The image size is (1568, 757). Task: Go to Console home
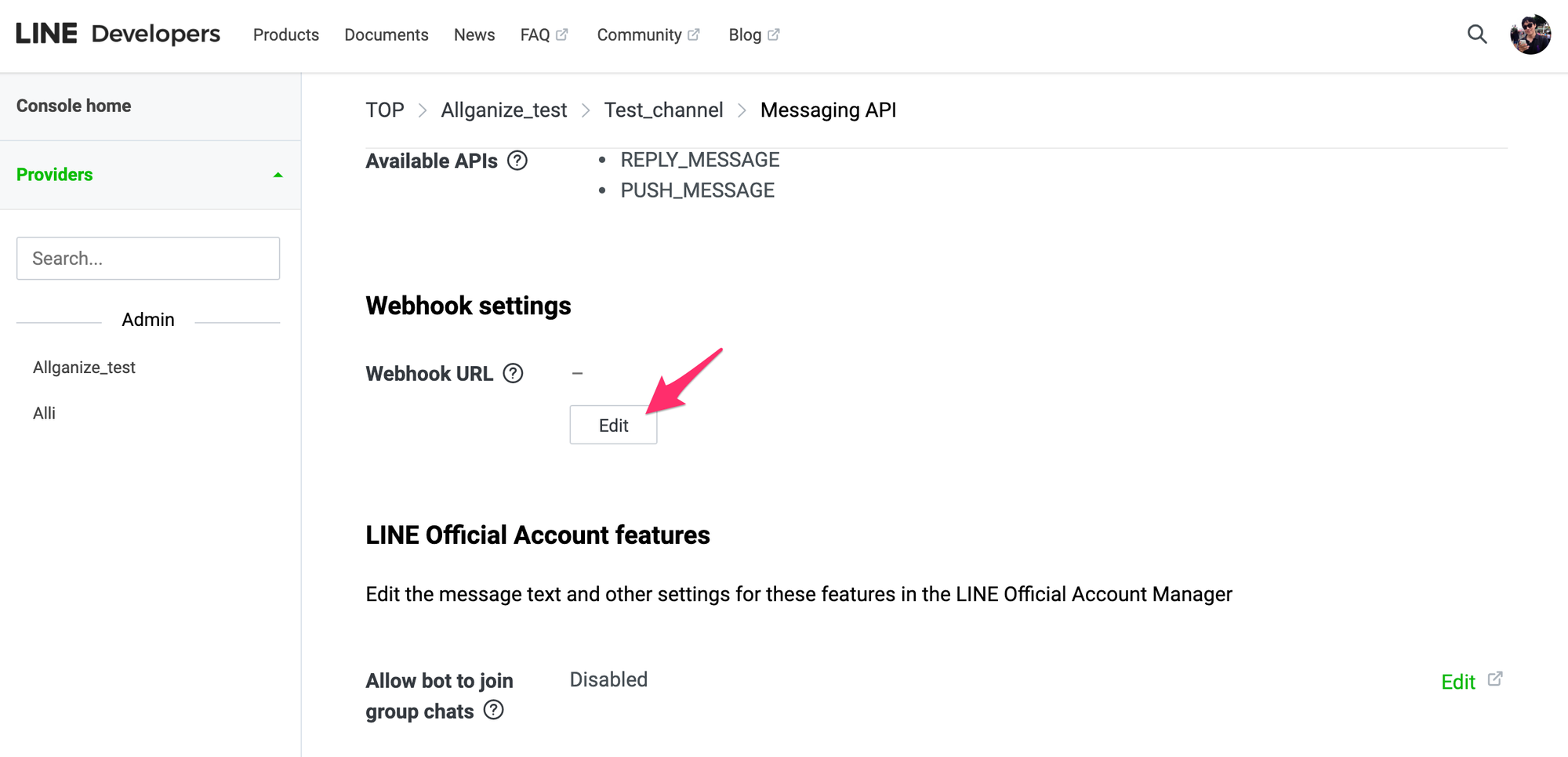click(x=74, y=106)
